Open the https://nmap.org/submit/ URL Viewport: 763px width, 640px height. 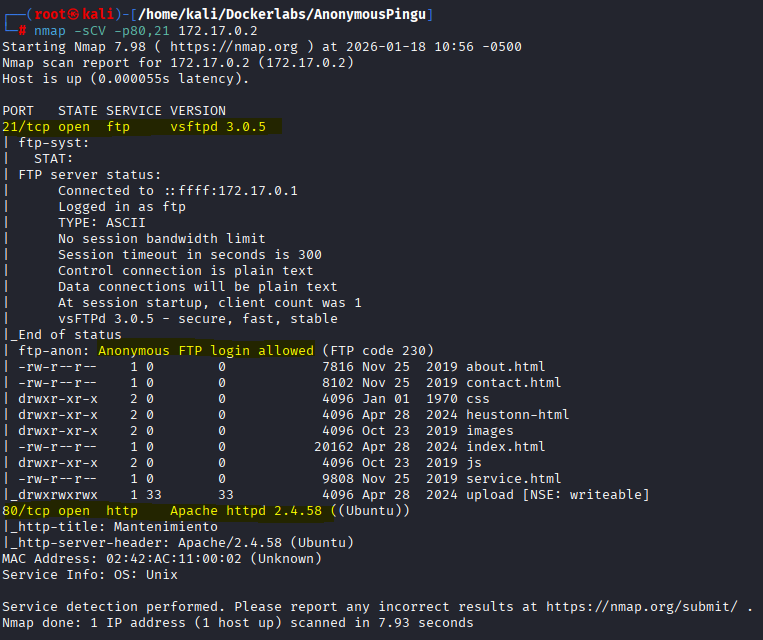[x=641, y=606]
